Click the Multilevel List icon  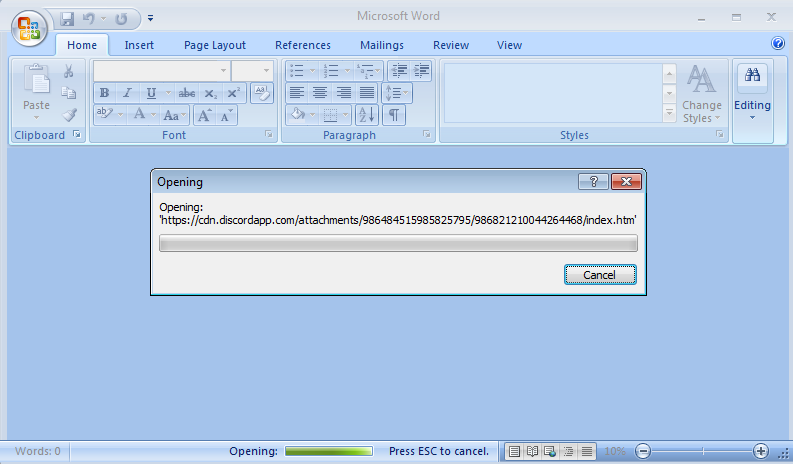click(365, 71)
